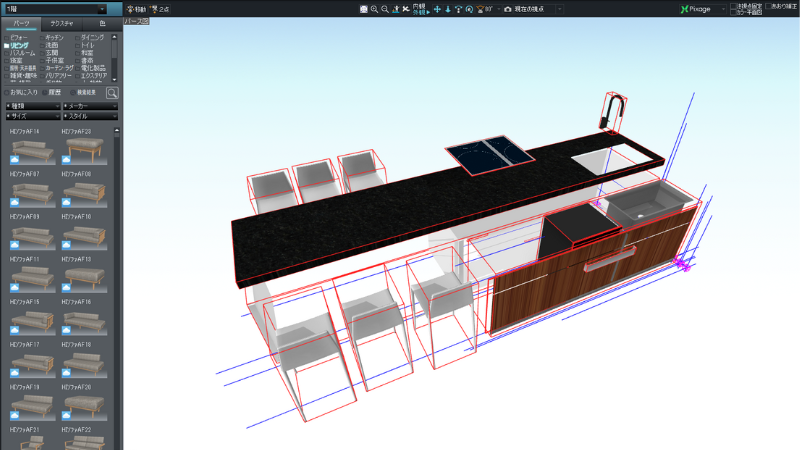Image resolution: width=800 pixels, height=450 pixels.
Task: Click the blue down arrow toolbar icon
Action: pyautogui.click(x=447, y=8)
